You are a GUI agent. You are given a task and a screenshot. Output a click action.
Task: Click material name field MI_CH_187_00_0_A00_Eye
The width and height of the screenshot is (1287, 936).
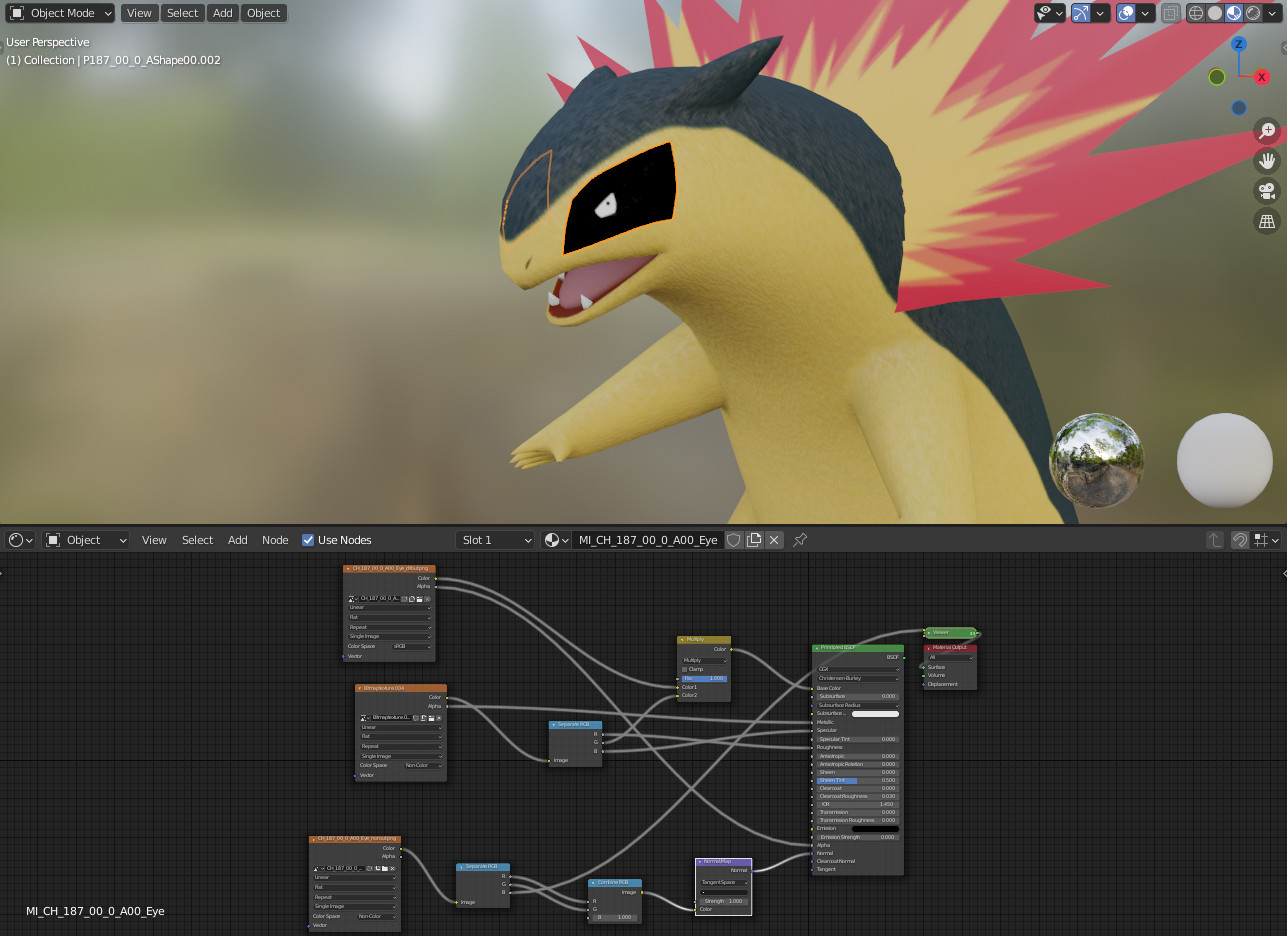648,540
